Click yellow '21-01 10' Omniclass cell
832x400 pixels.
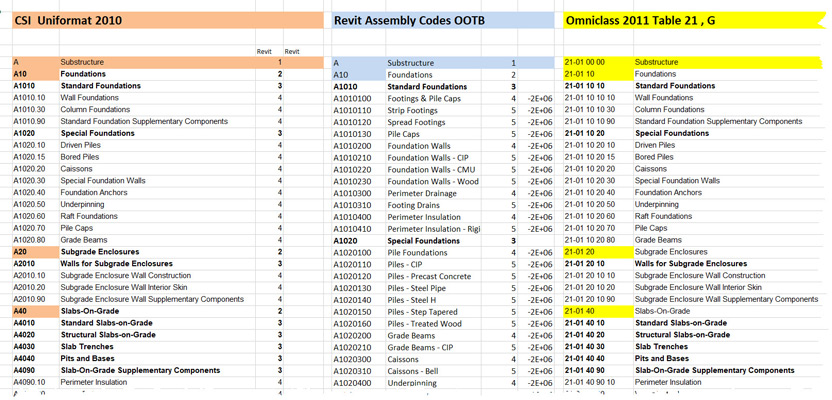click(x=599, y=74)
